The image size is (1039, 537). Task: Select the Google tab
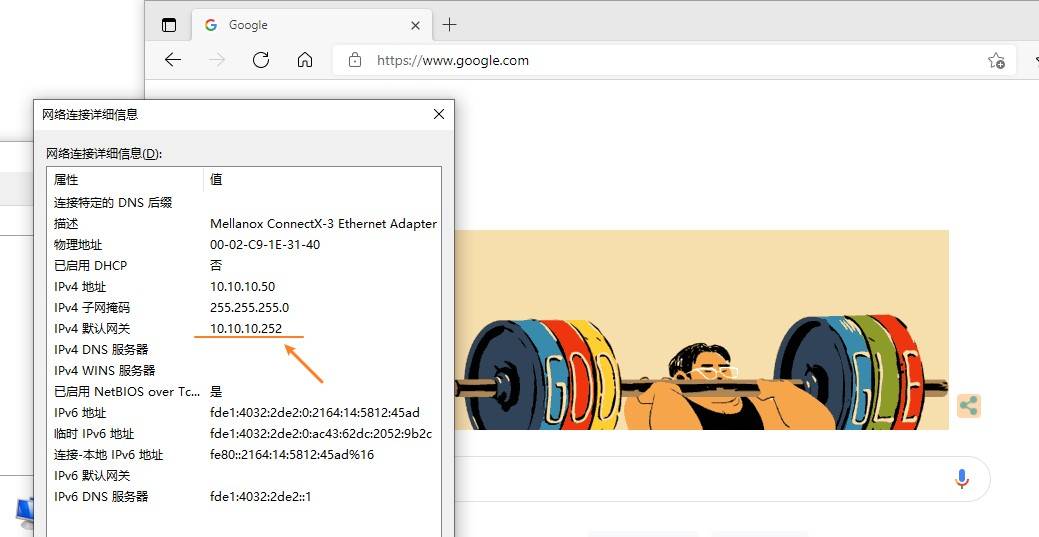[311, 25]
